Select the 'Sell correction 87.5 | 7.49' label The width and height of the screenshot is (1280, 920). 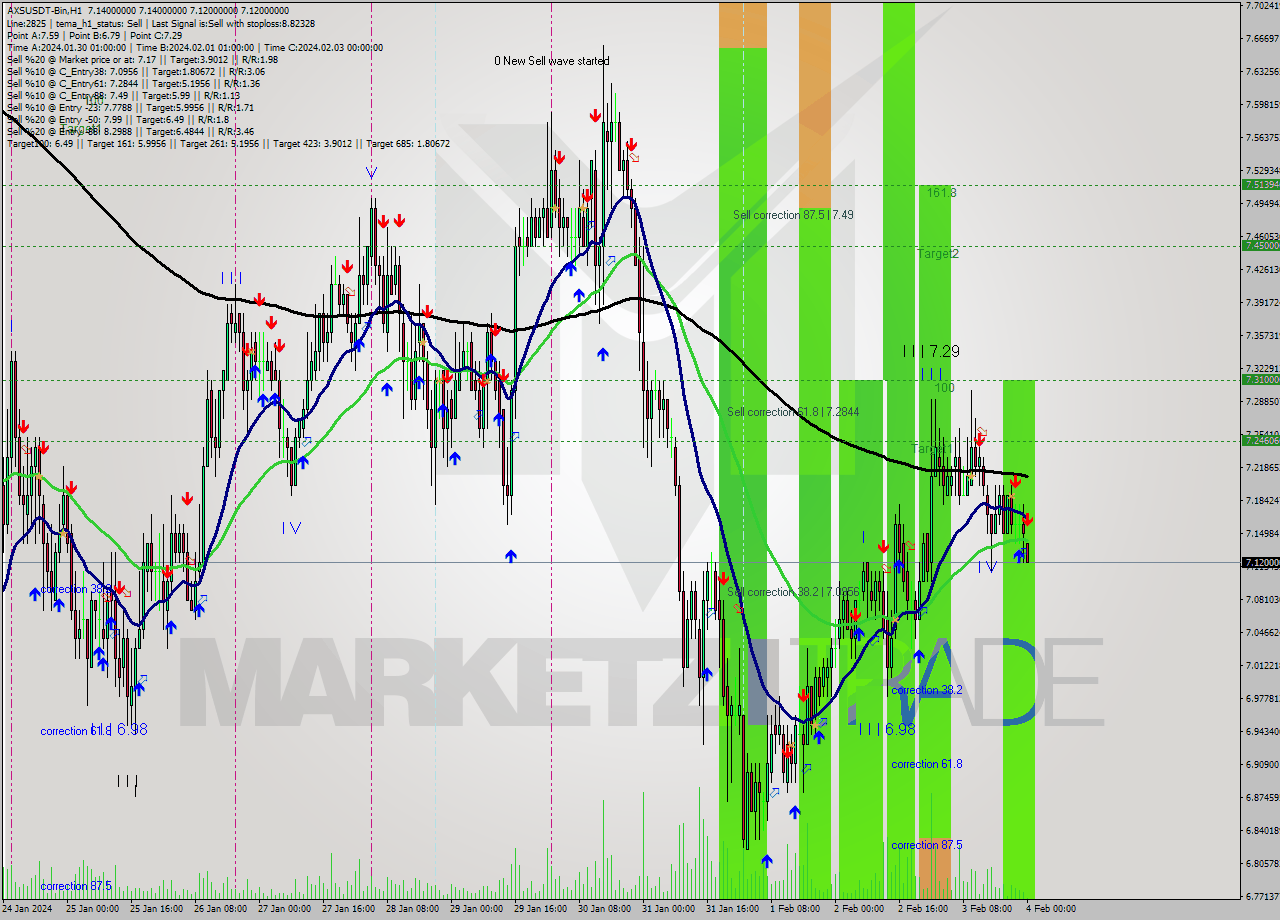(793, 215)
